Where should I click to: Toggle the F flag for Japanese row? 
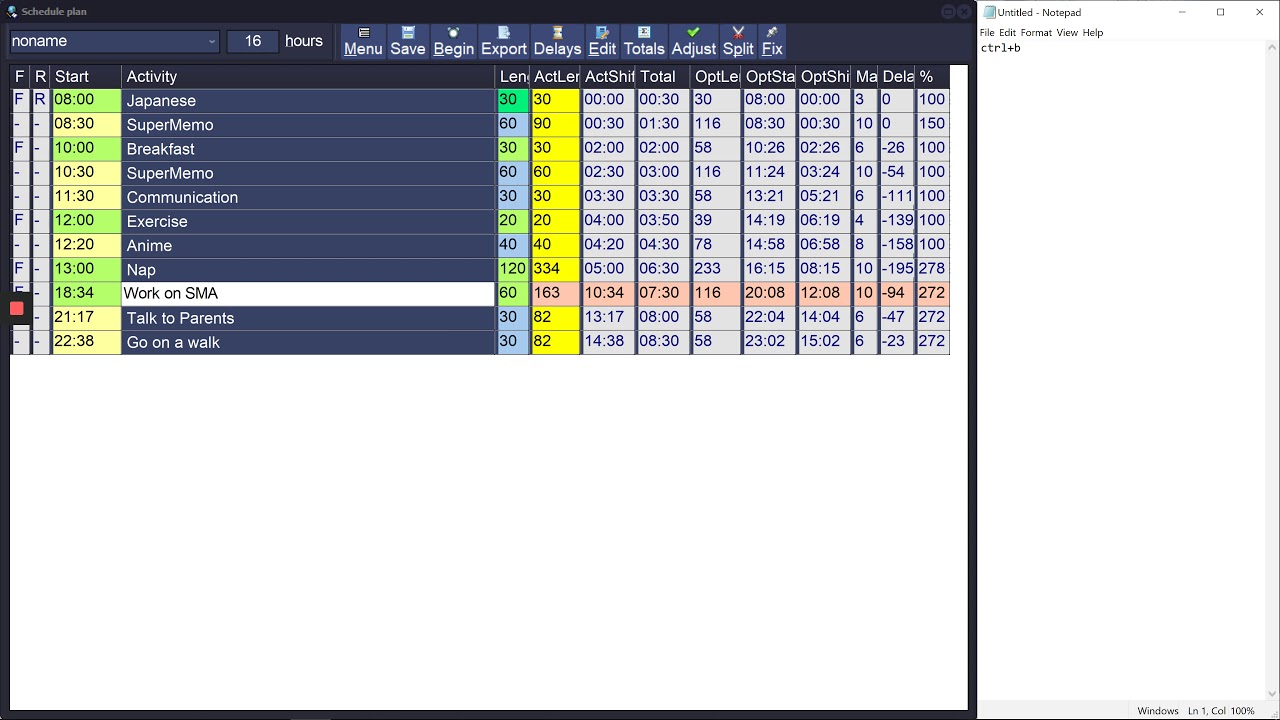[x=19, y=100]
